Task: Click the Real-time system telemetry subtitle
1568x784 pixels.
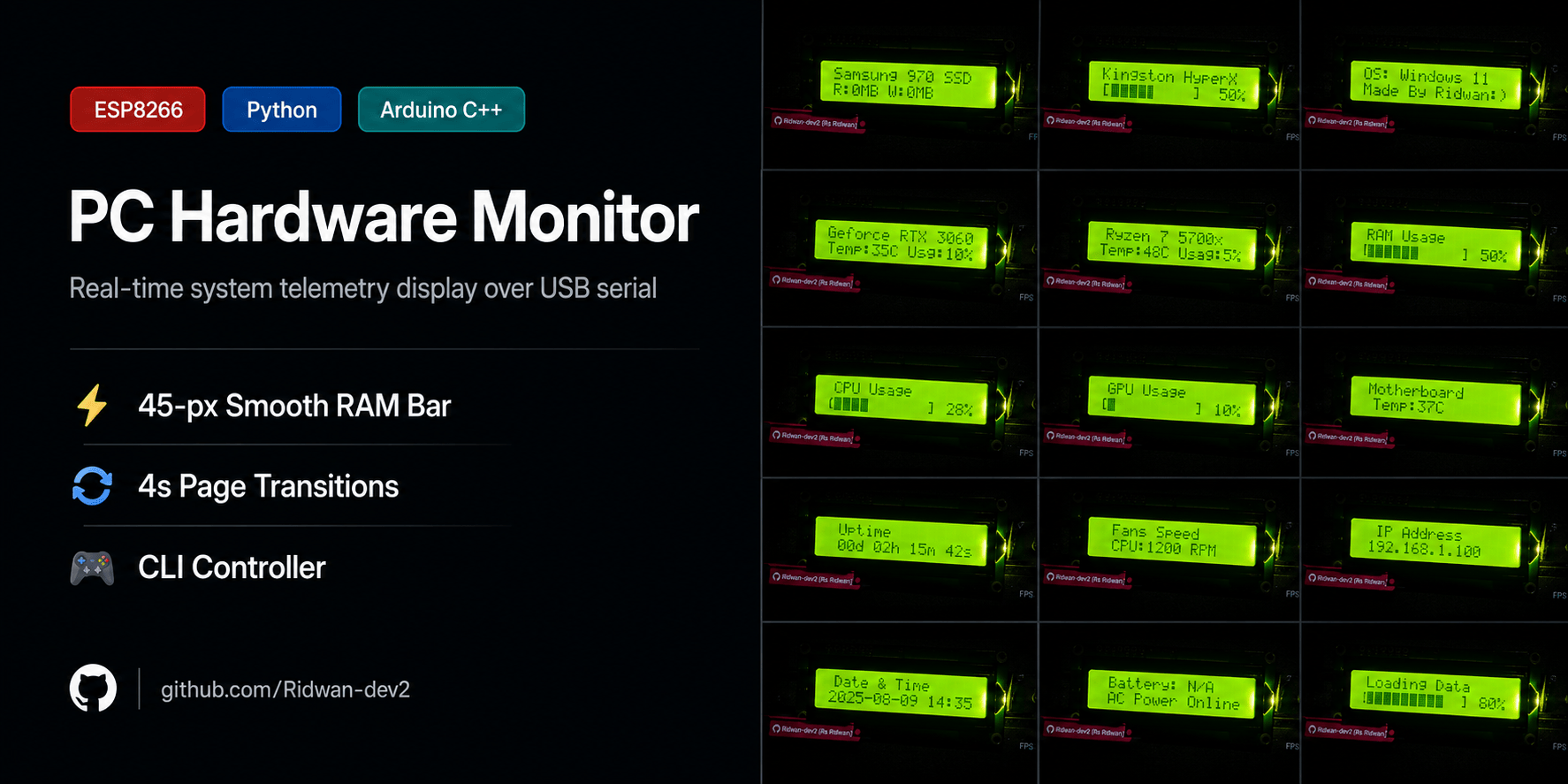Action: click(363, 288)
